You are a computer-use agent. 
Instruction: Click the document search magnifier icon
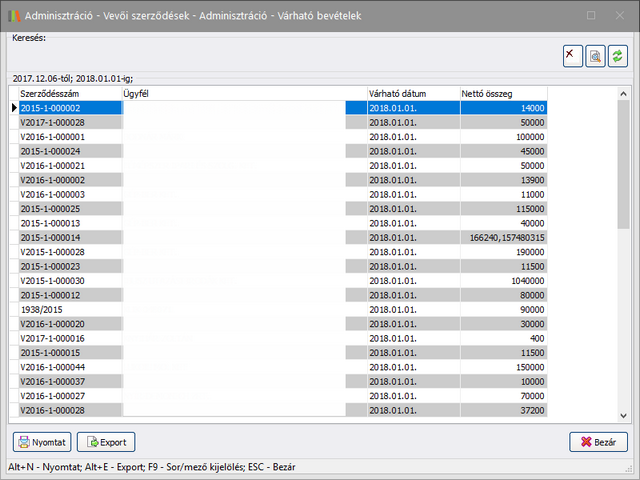594,56
